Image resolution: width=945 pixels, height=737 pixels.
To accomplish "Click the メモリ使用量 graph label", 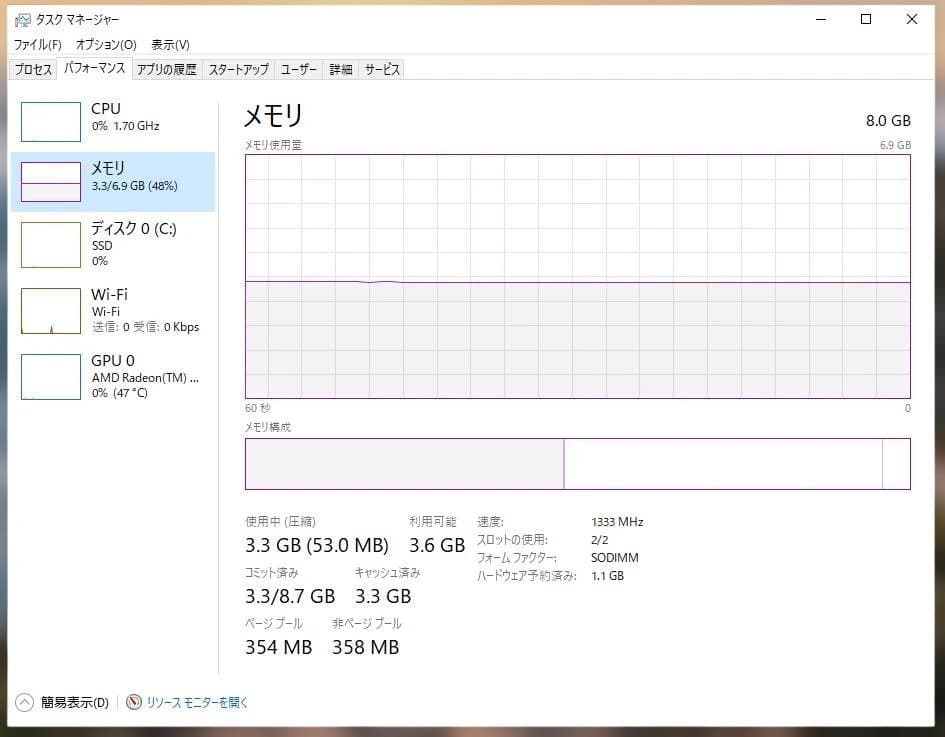I will click(273, 145).
